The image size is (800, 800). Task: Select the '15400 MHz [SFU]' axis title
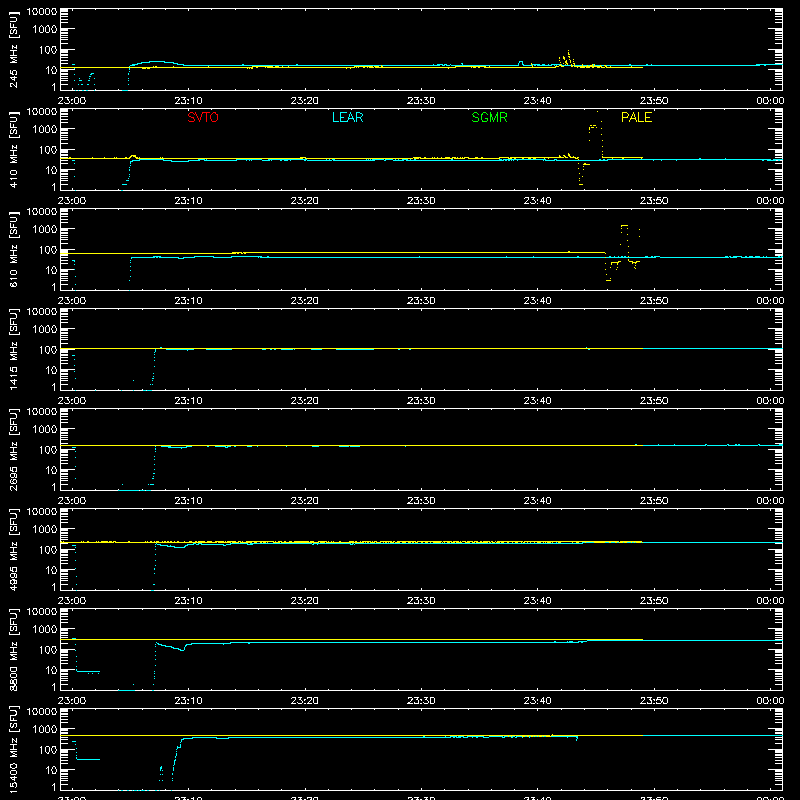click(13, 749)
